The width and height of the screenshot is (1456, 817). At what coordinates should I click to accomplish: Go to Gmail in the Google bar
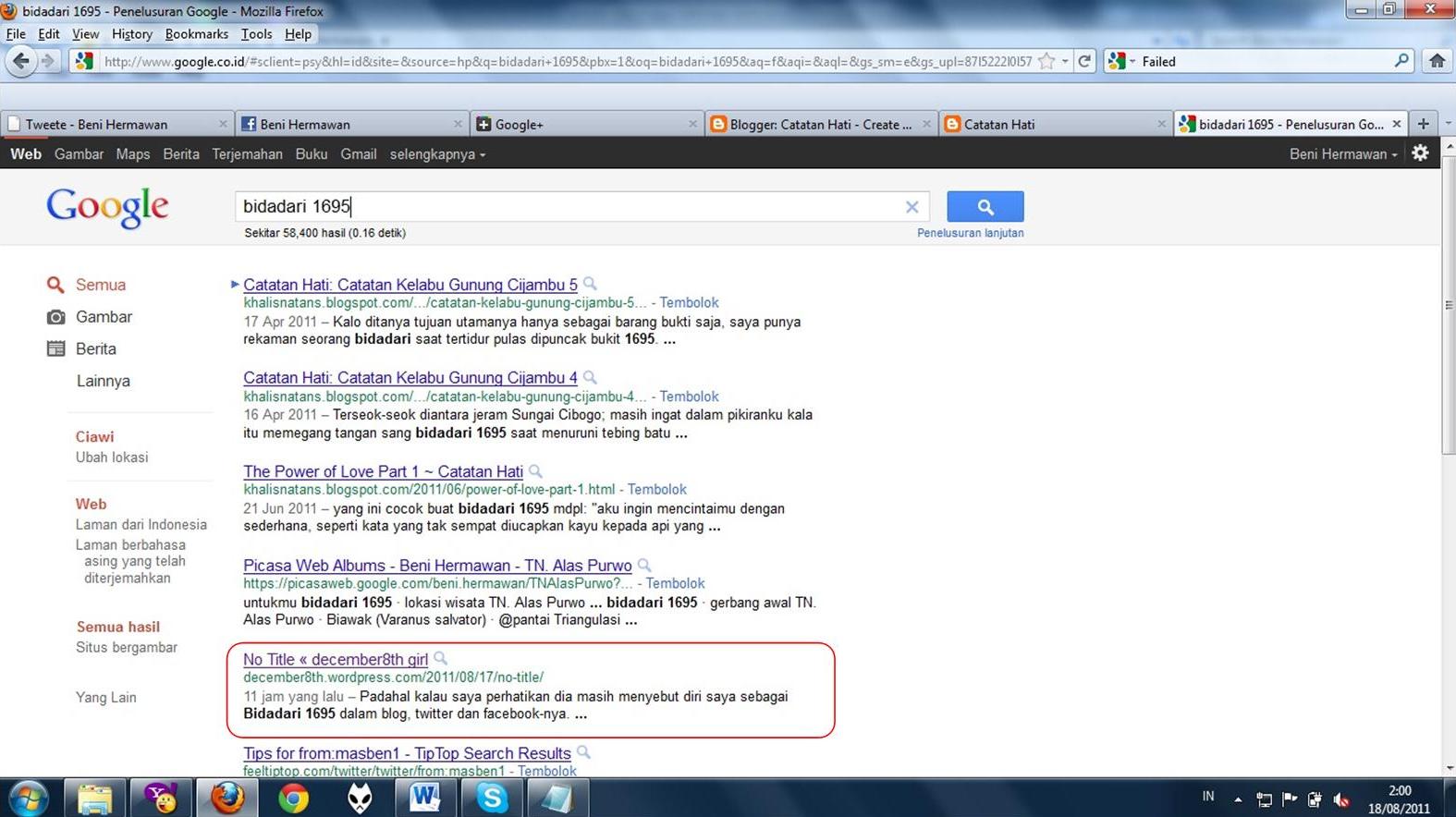[x=359, y=154]
